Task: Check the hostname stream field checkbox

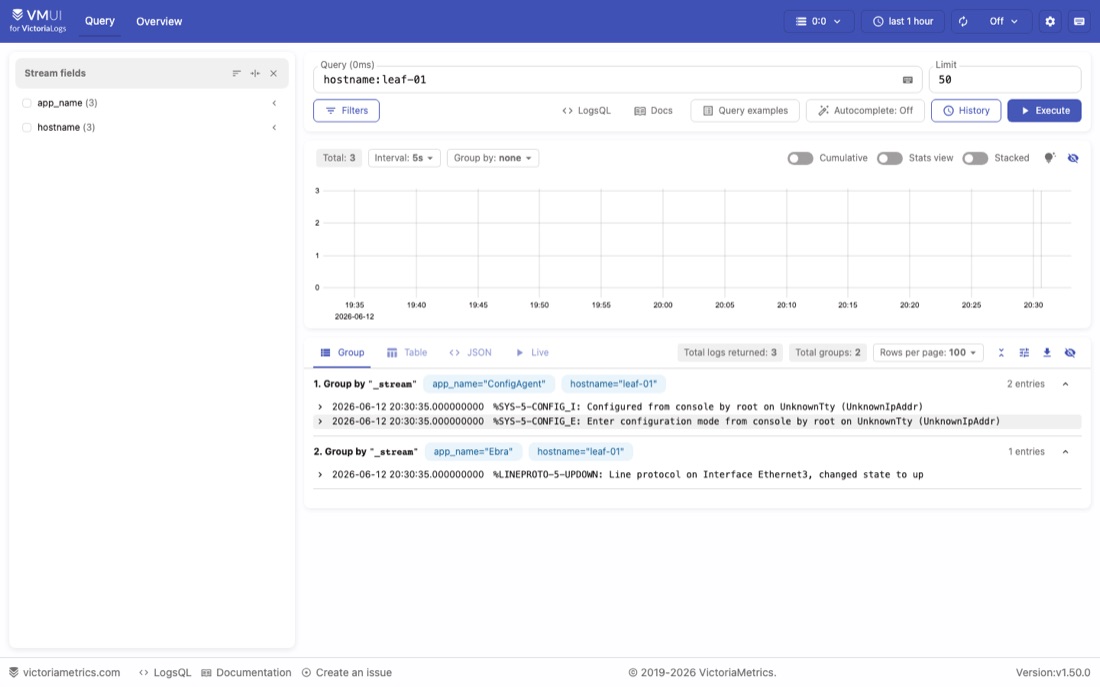Action: 27,128
